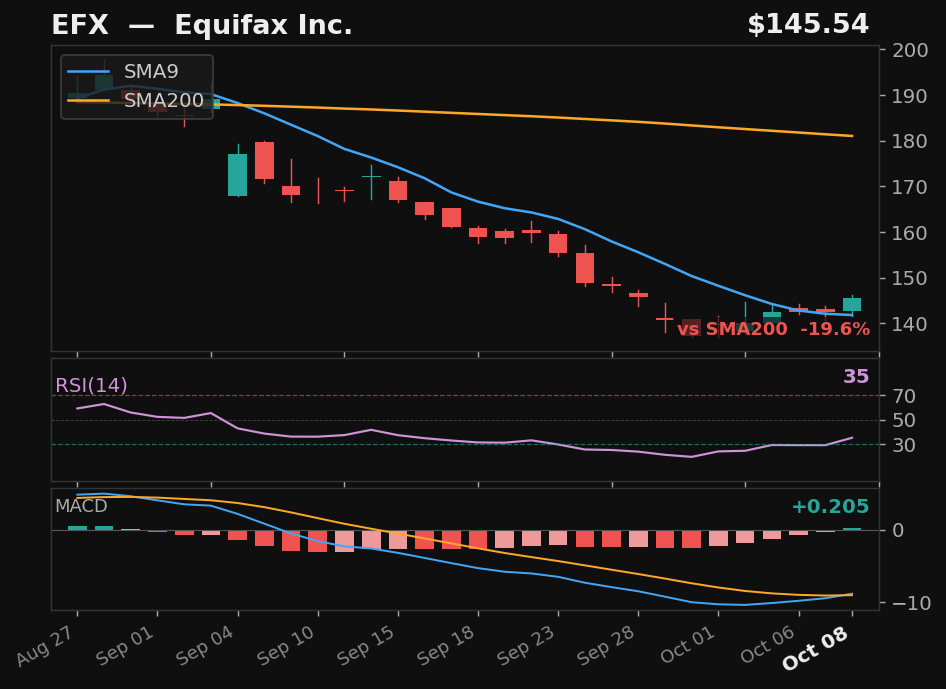Click the 150 price axis label
Image resolution: width=946 pixels, height=689 pixels.
910,278
